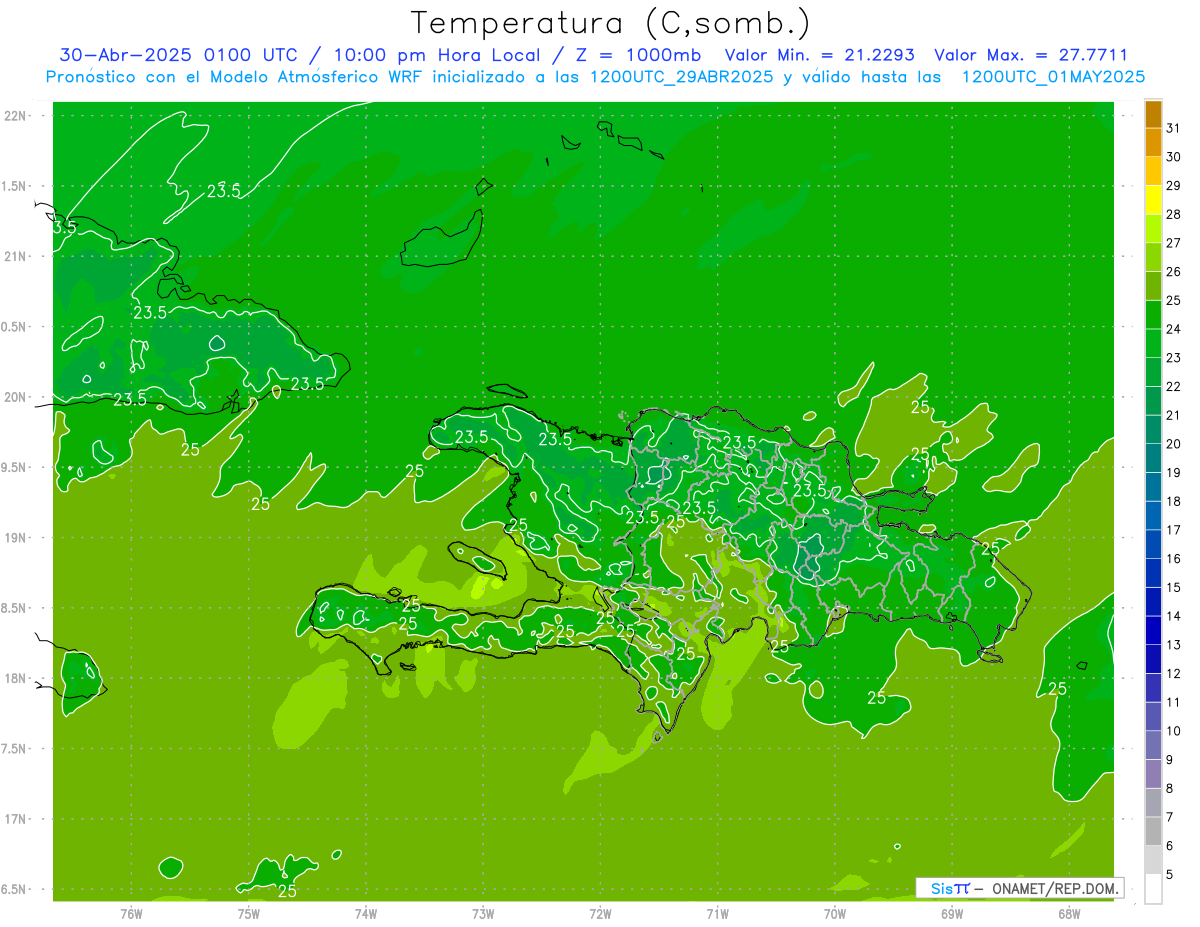The width and height of the screenshot is (1200, 927).
Task: Click the legend scale number 11
Action: coord(1174,702)
